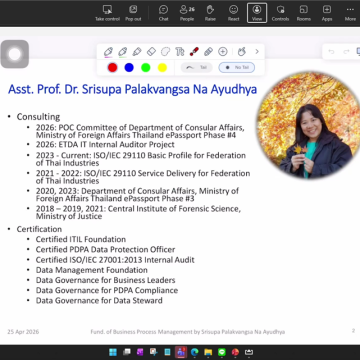This screenshot has width=360, height=360.
Task: Choose the yellow pen color
Action: tap(162, 68)
